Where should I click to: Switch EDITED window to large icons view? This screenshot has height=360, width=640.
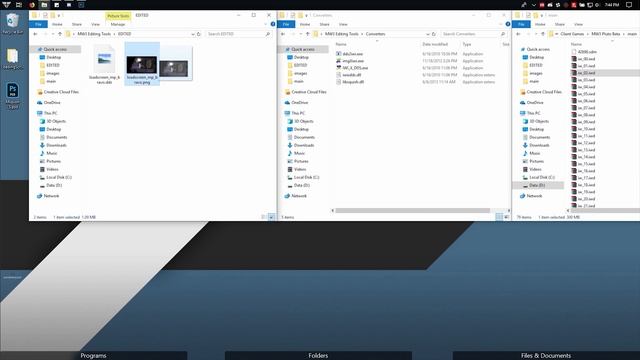click(x=271, y=217)
